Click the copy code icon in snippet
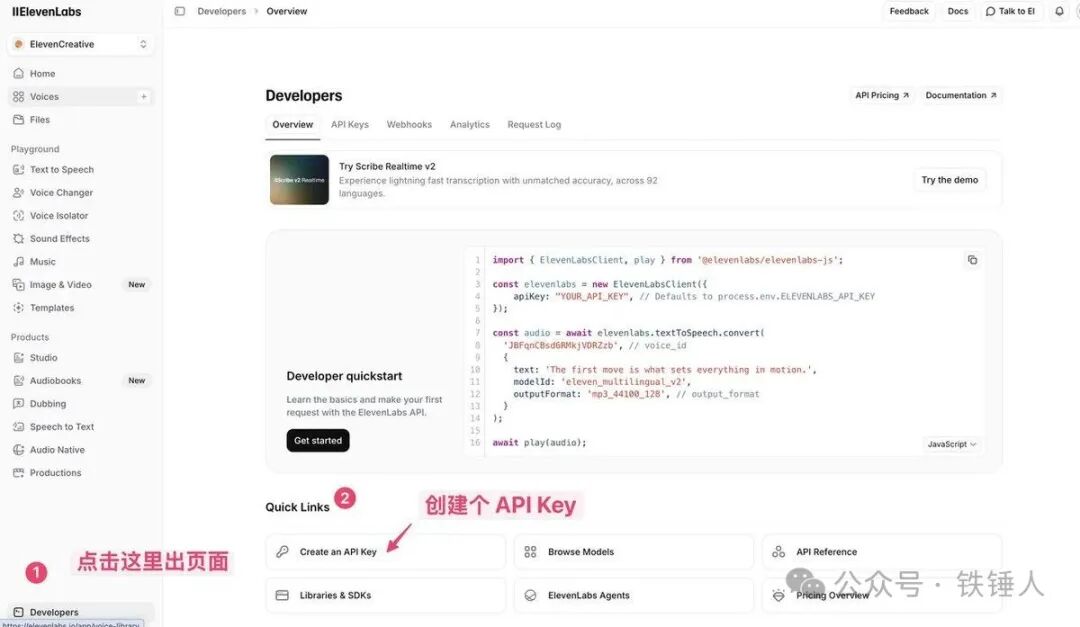Screen dimensions: 1080x627 pos(972,260)
